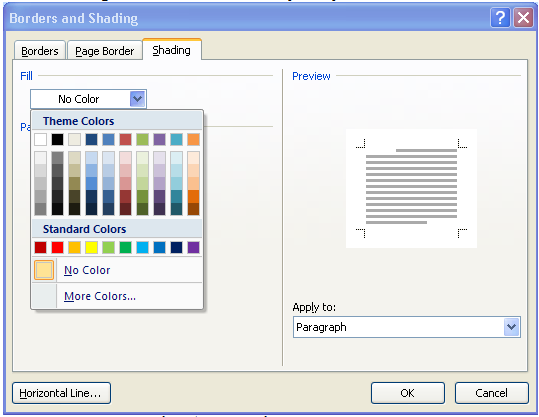Viewport: 539px width, 417px height.
Task: Pick the orange theme color swatch
Action: (194, 140)
